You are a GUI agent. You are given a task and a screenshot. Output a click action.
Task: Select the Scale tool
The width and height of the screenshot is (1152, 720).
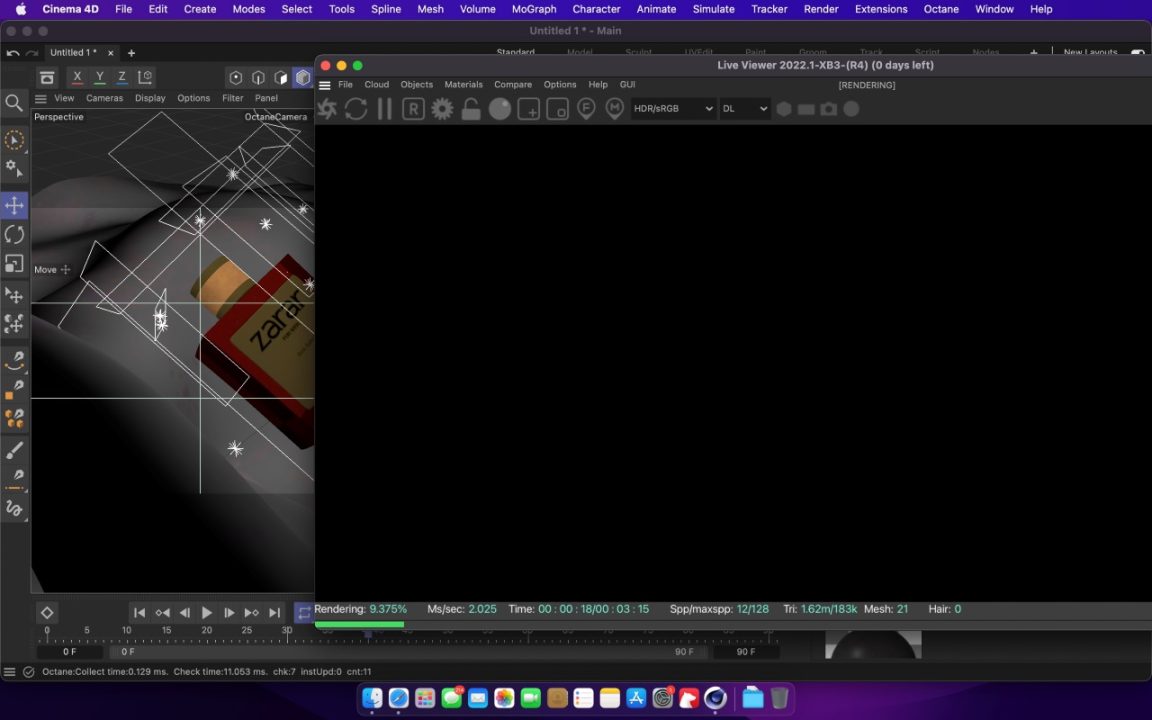pyautogui.click(x=15, y=264)
